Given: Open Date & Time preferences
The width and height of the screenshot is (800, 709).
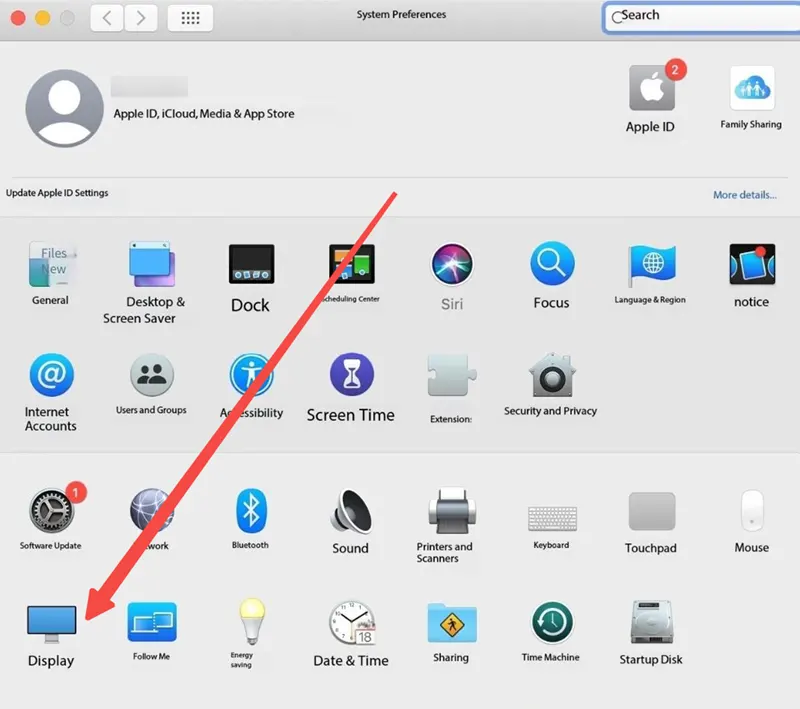Looking at the screenshot, I should pos(350,622).
